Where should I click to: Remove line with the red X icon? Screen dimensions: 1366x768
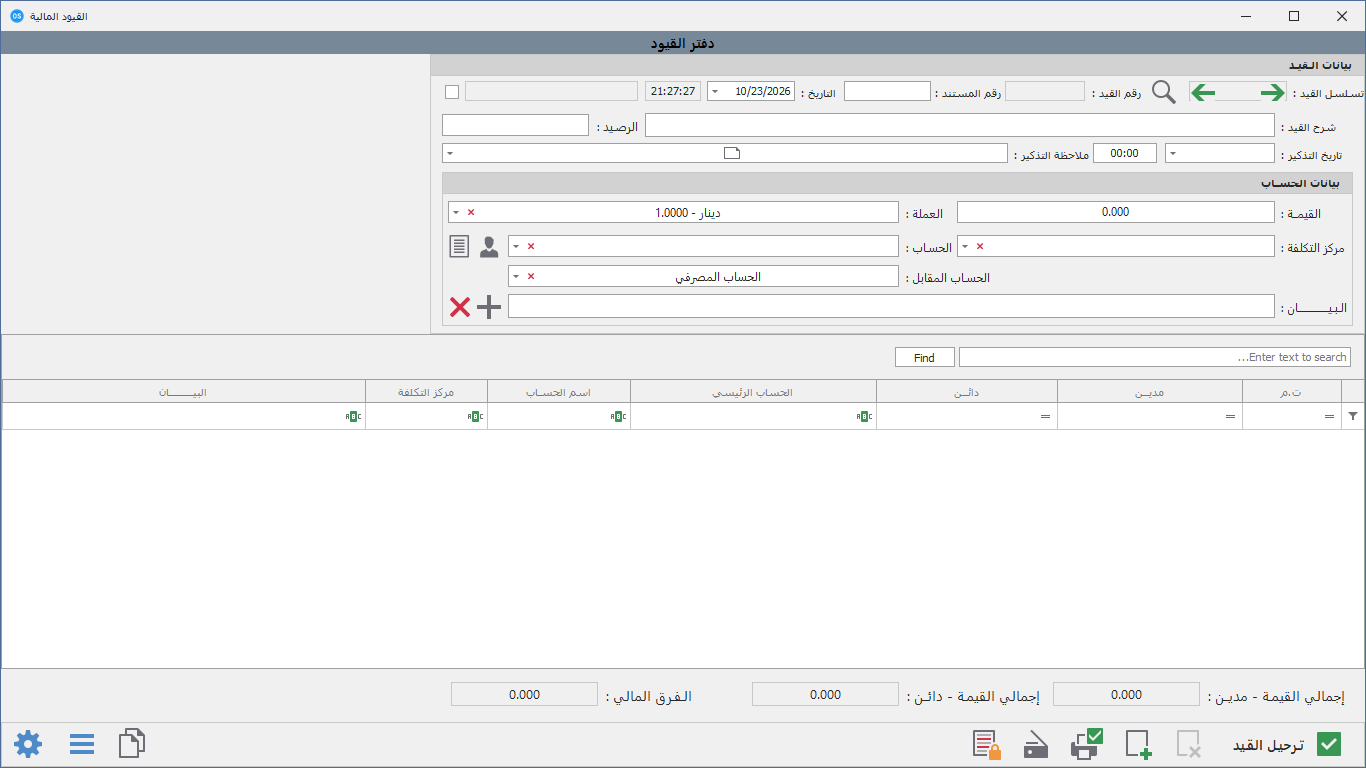click(x=460, y=307)
